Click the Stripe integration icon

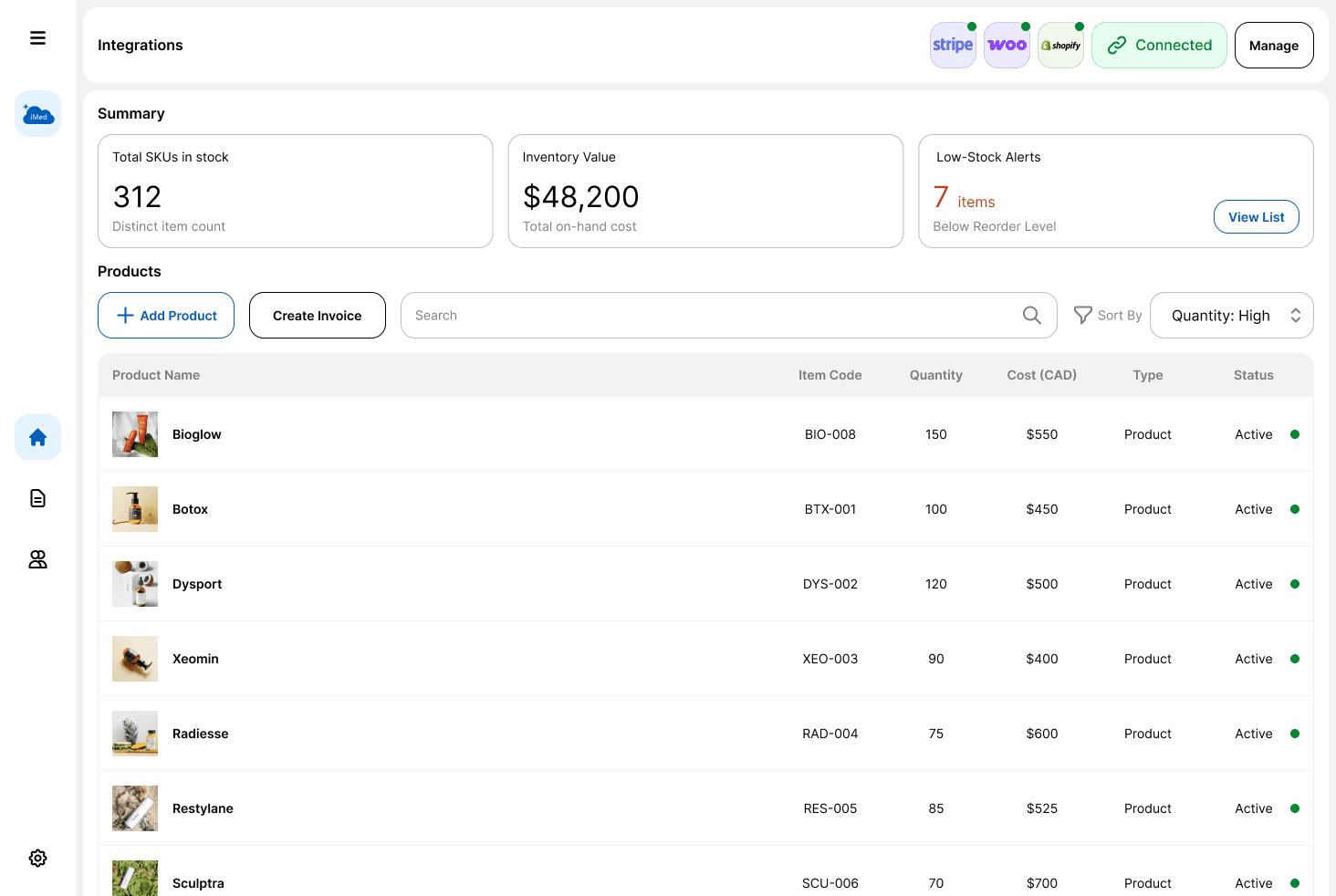[x=953, y=46]
